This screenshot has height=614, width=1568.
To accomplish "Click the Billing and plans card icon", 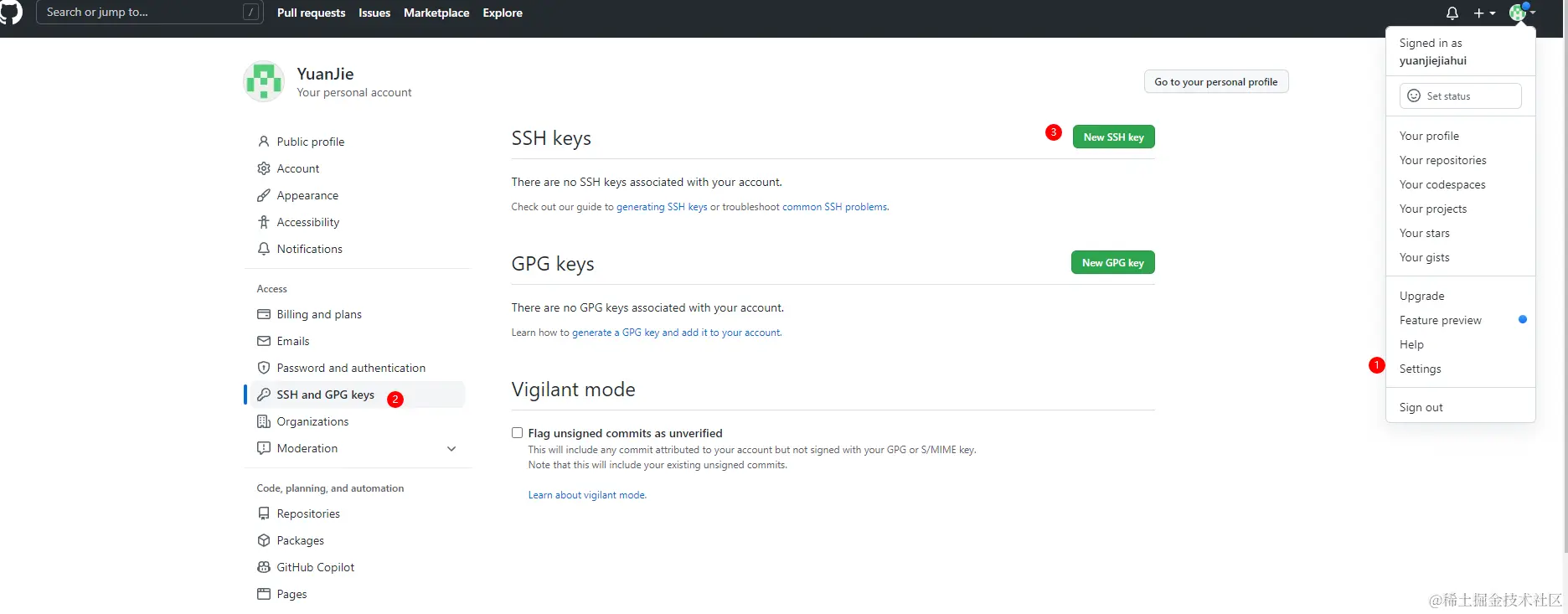I will (x=264, y=314).
